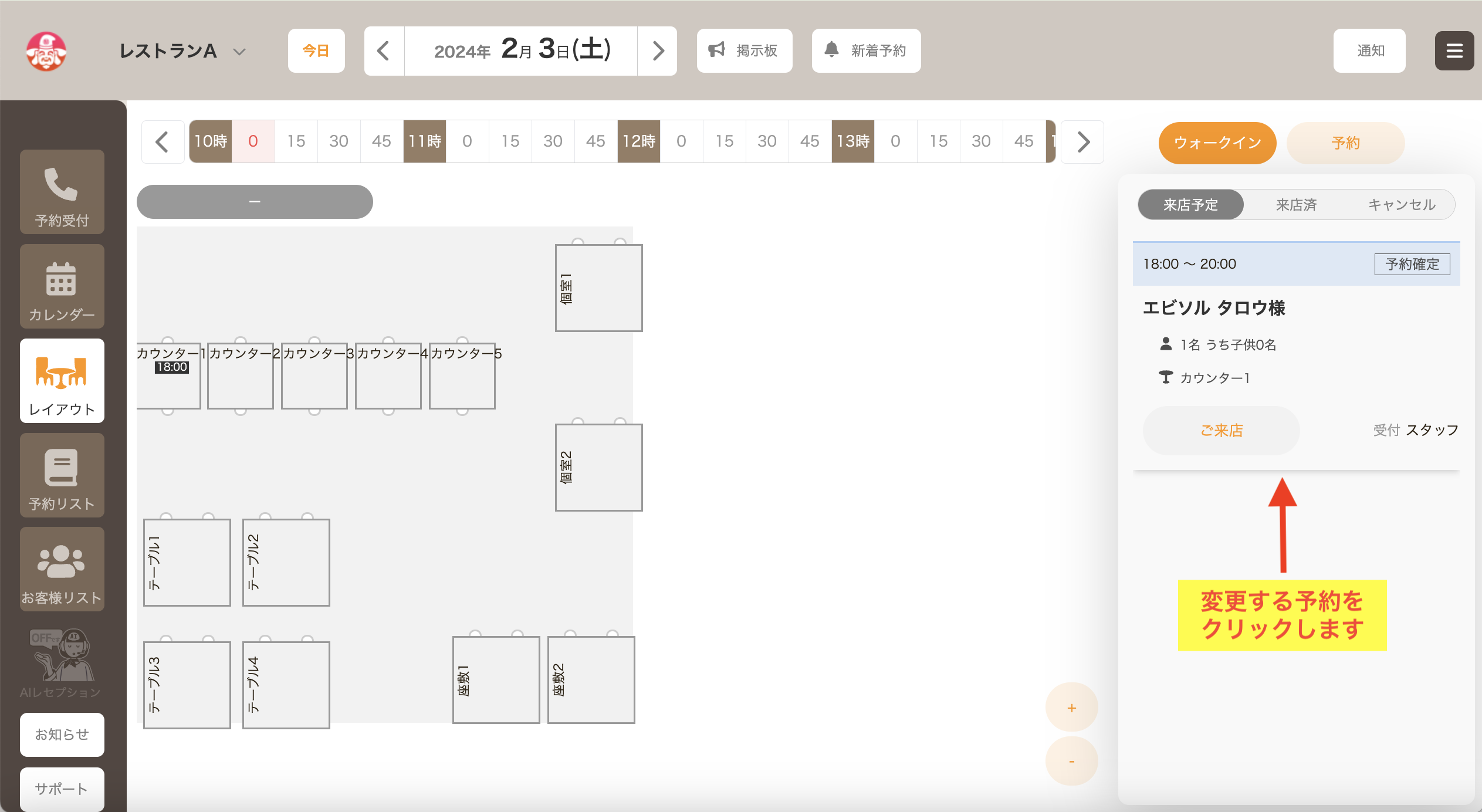
Task: Zoom in floor layout with plus
Action: tap(1072, 708)
